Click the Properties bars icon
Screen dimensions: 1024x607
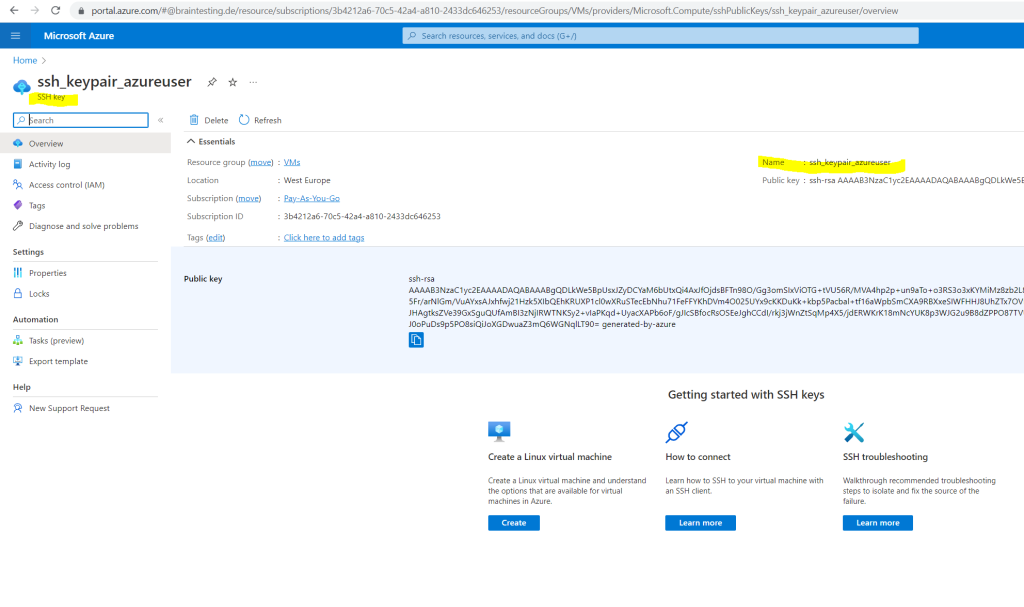click(18, 273)
